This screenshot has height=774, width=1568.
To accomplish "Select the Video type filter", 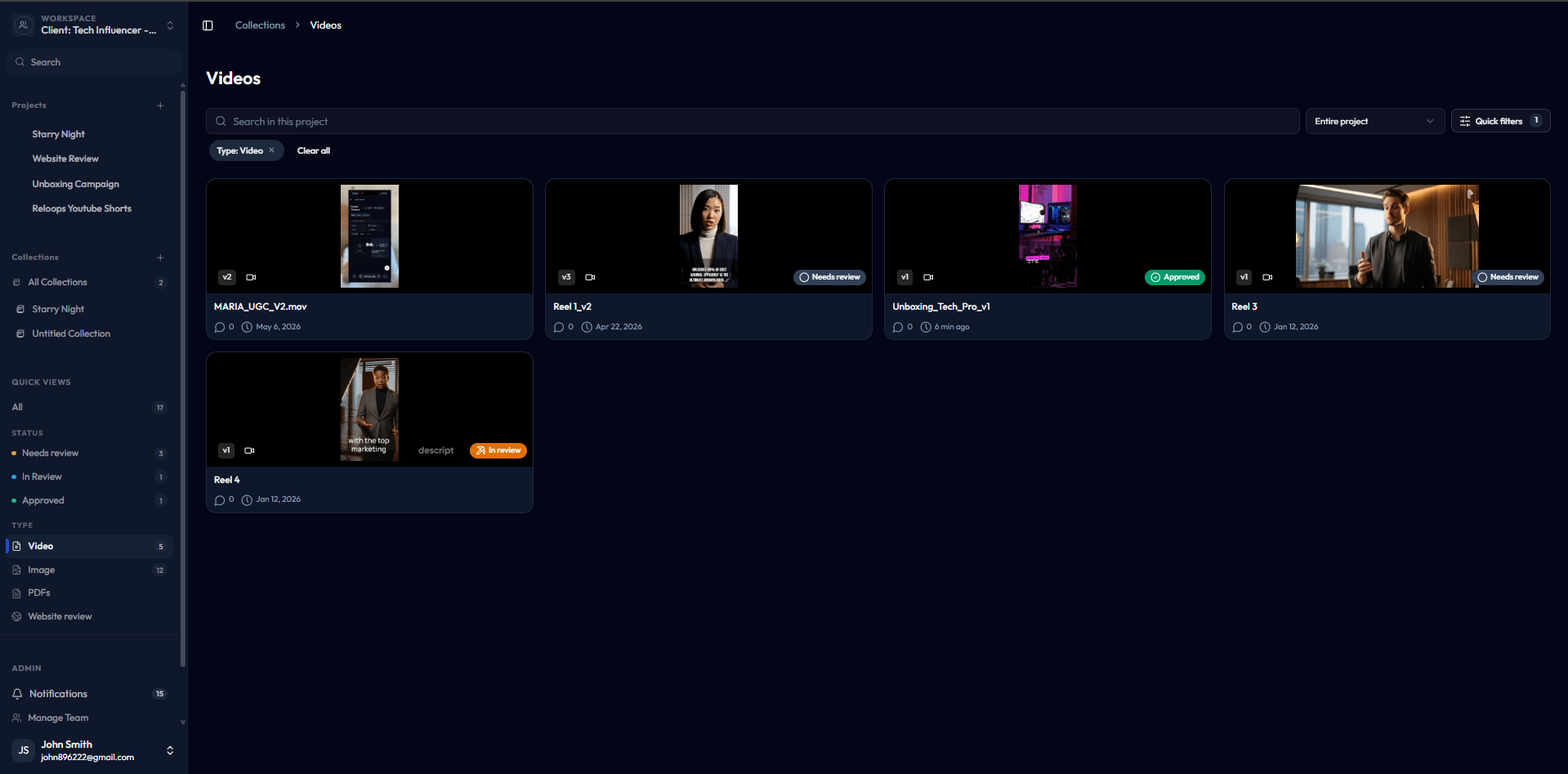I will 89,546.
